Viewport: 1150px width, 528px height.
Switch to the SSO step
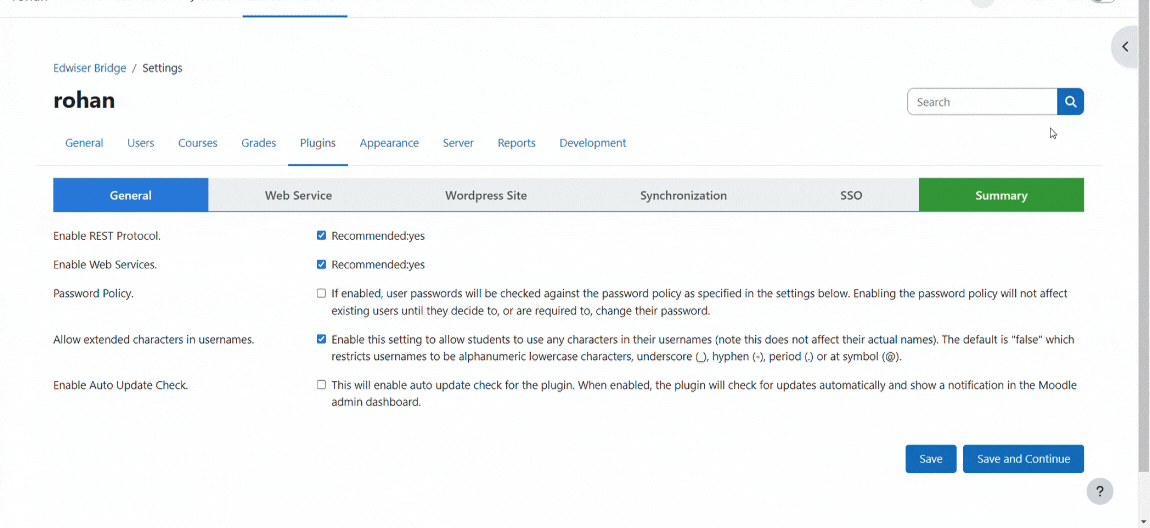tap(851, 195)
